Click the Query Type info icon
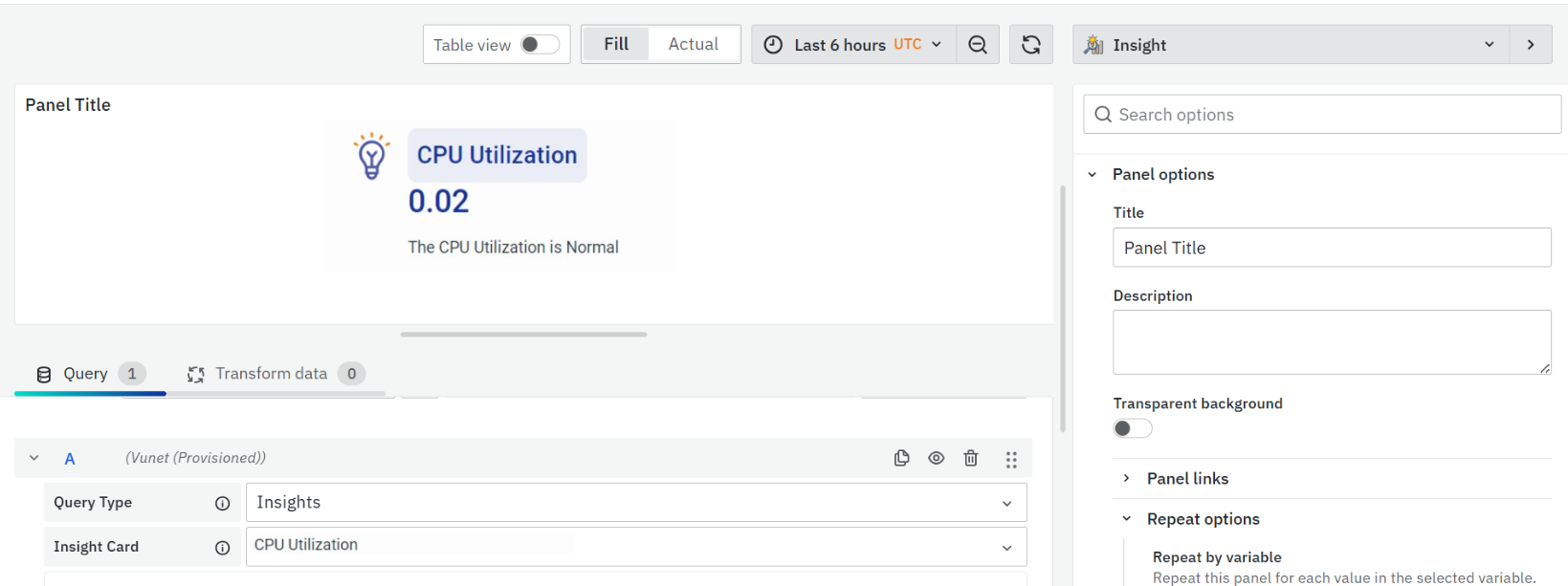The image size is (1568, 586). [x=222, y=503]
